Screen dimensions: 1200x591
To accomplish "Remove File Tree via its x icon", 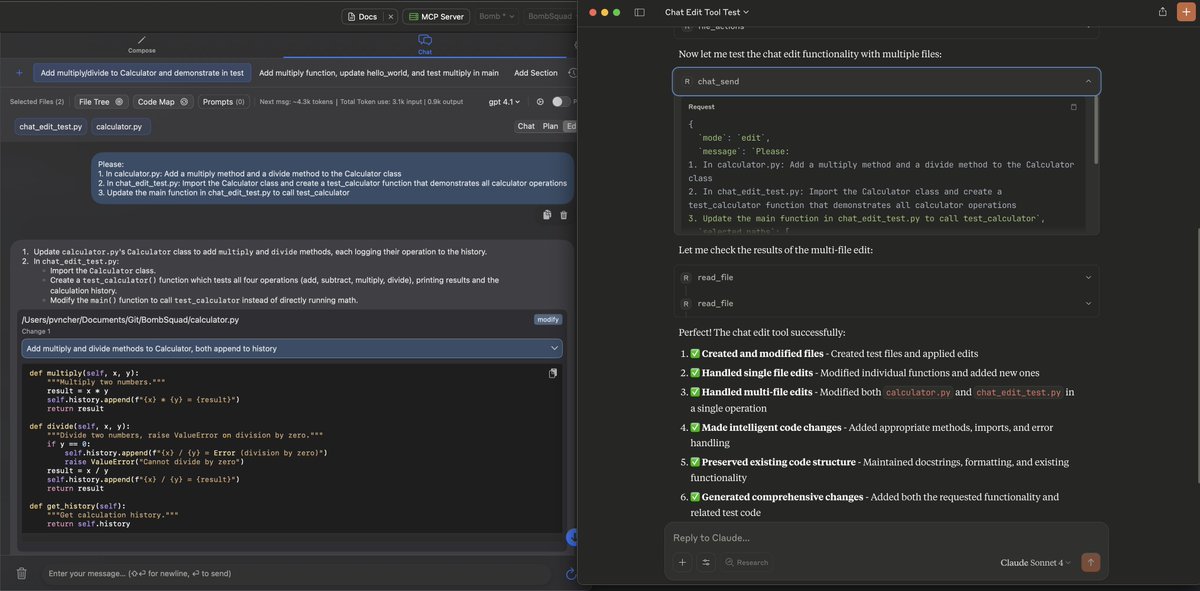I will tap(119, 102).
